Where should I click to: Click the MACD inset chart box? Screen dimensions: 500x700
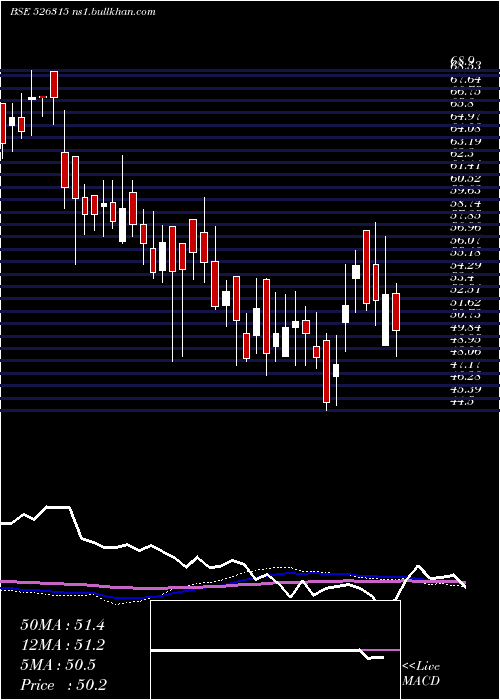click(275, 650)
